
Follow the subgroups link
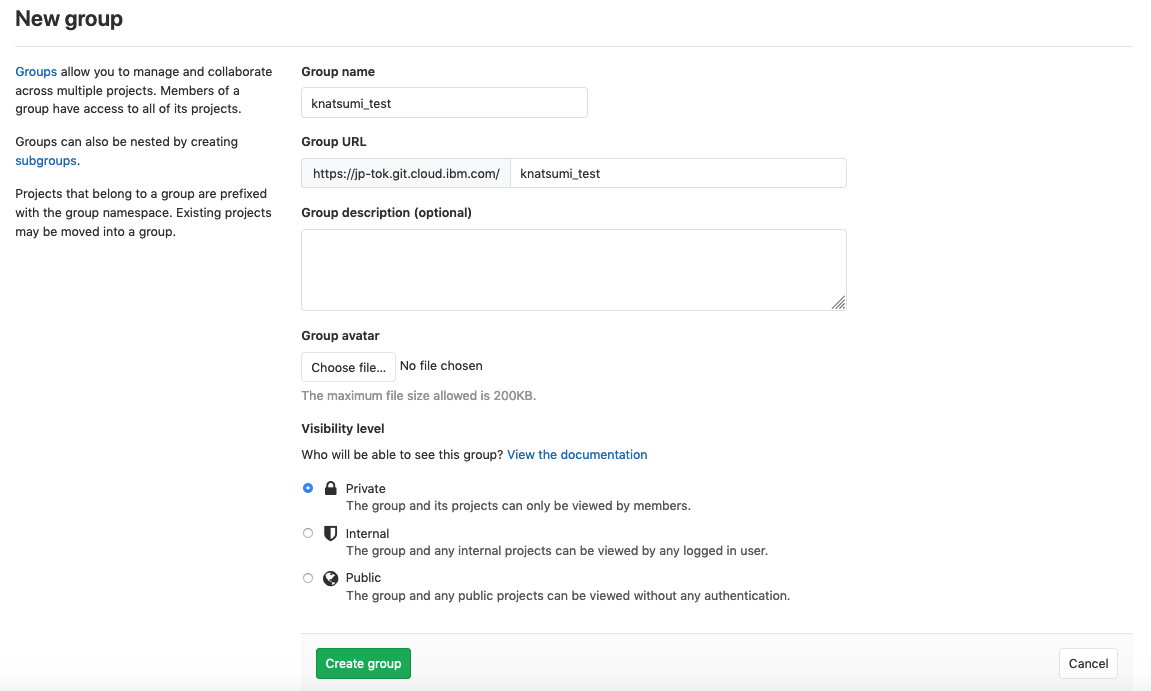coord(46,160)
